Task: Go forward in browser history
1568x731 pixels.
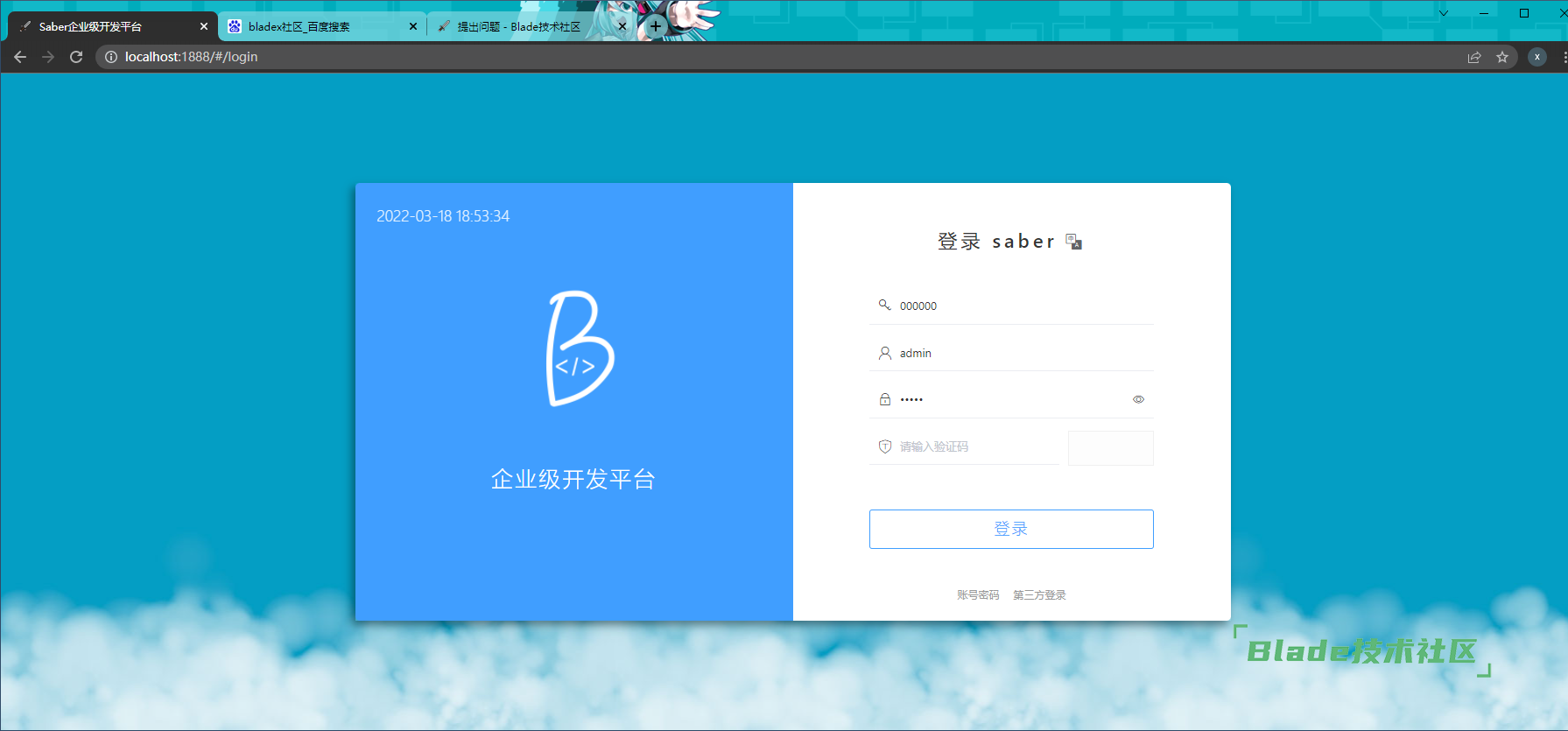Action: pyautogui.click(x=48, y=57)
